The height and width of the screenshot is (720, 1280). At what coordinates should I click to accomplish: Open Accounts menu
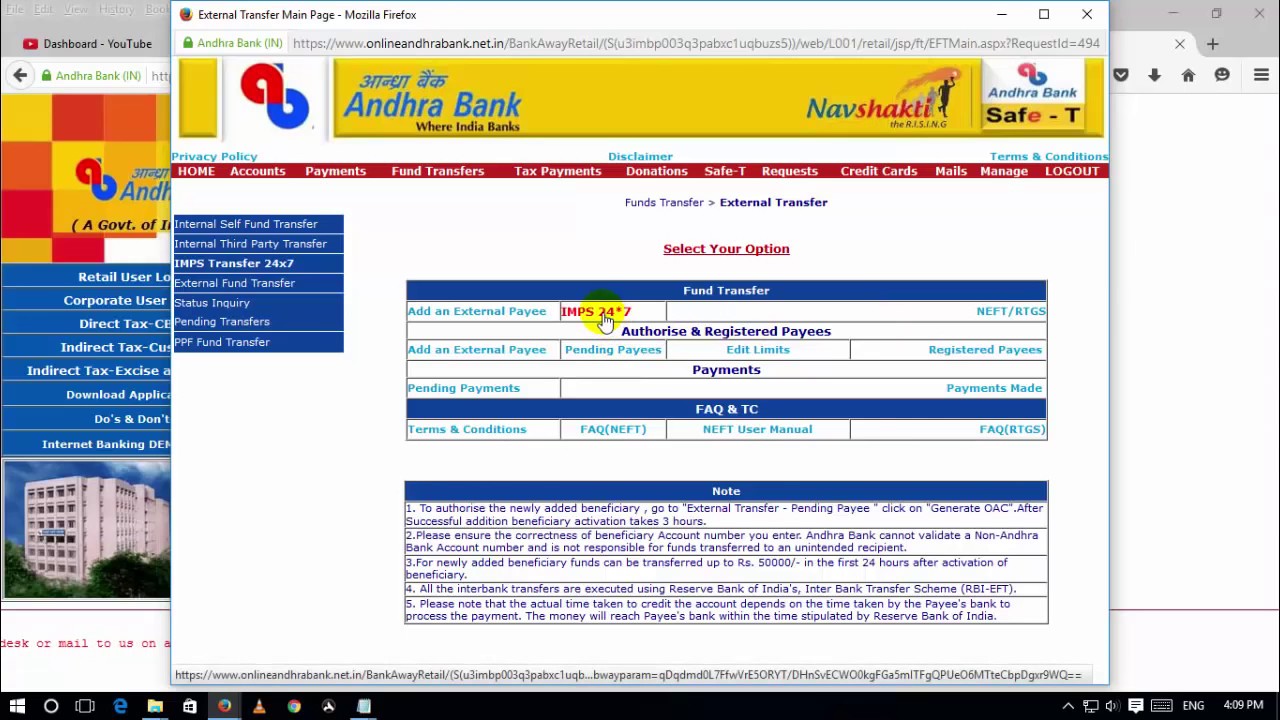pos(258,171)
